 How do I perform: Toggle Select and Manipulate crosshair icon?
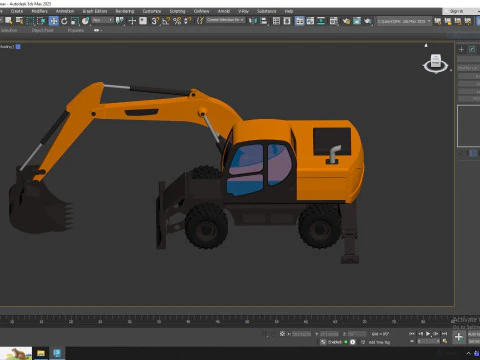point(132,21)
